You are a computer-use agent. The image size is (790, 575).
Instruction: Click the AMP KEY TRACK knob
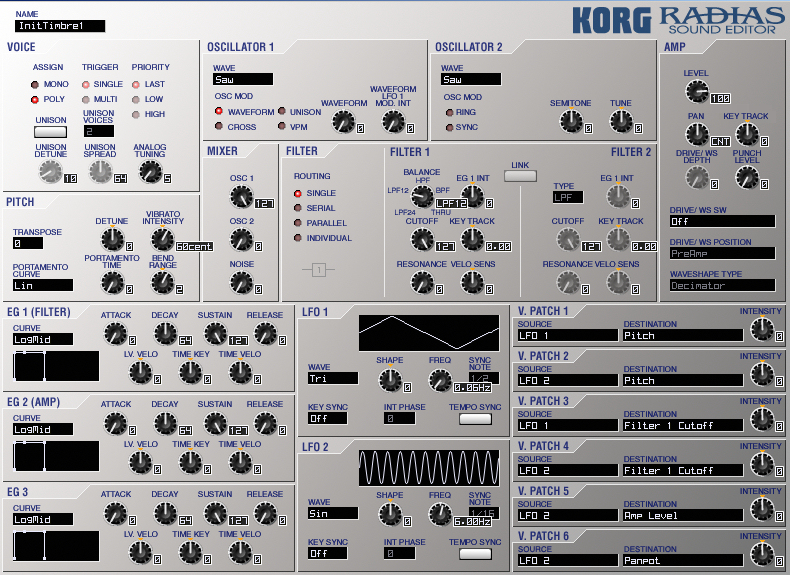(x=747, y=134)
